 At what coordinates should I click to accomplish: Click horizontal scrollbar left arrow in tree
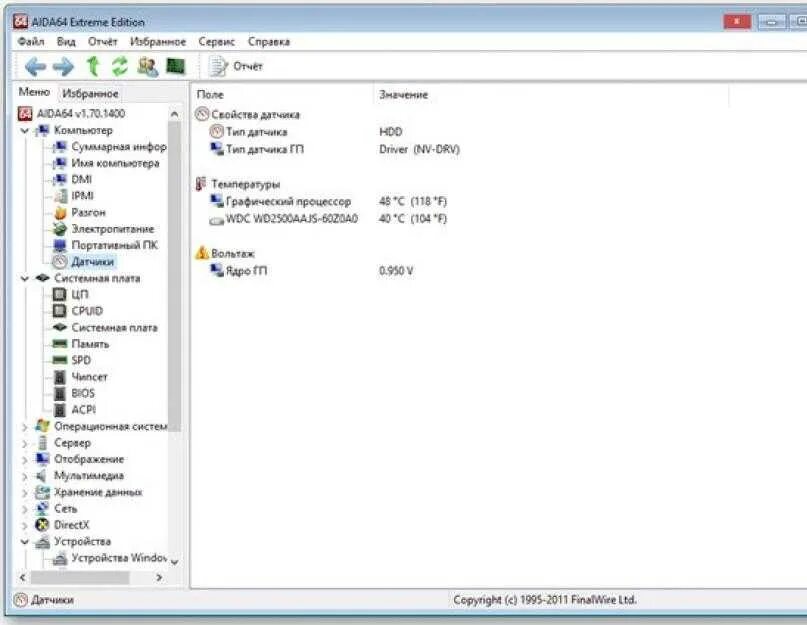click(23, 578)
